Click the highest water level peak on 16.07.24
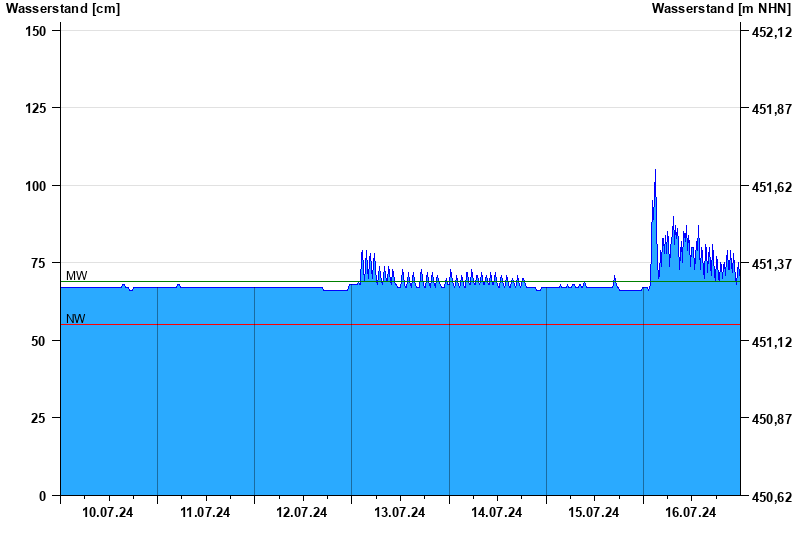The image size is (800, 550). tap(655, 171)
